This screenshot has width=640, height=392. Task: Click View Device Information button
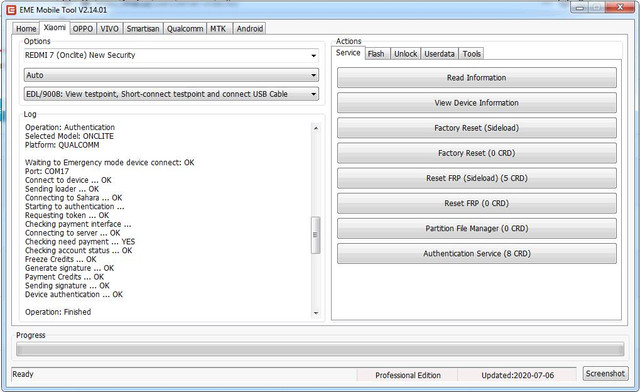[477, 103]
